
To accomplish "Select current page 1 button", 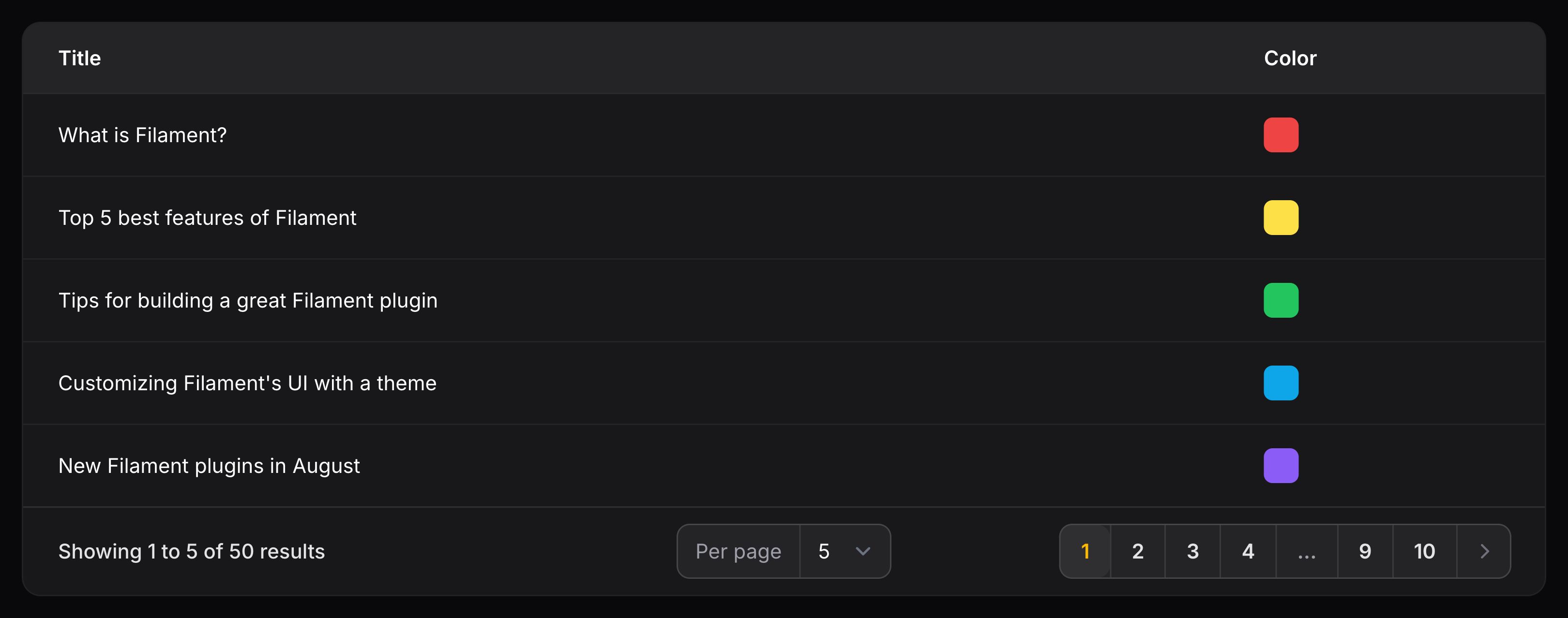I will pos(1086,551).
